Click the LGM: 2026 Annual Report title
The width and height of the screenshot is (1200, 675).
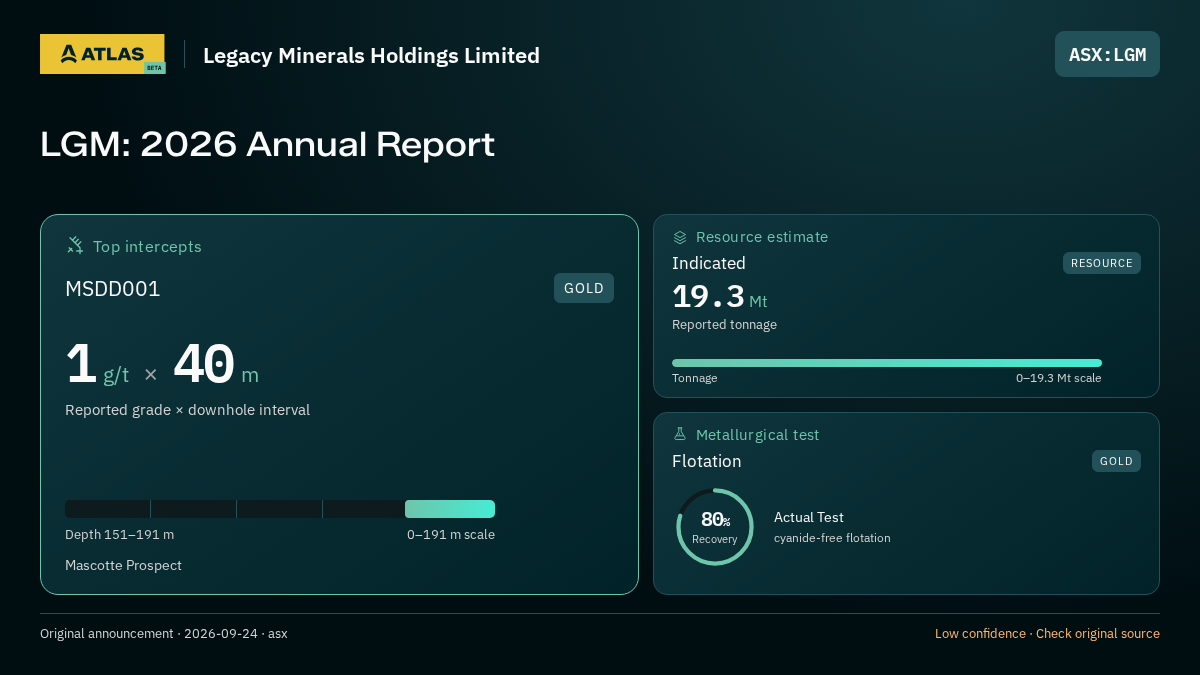pos(267,144)
